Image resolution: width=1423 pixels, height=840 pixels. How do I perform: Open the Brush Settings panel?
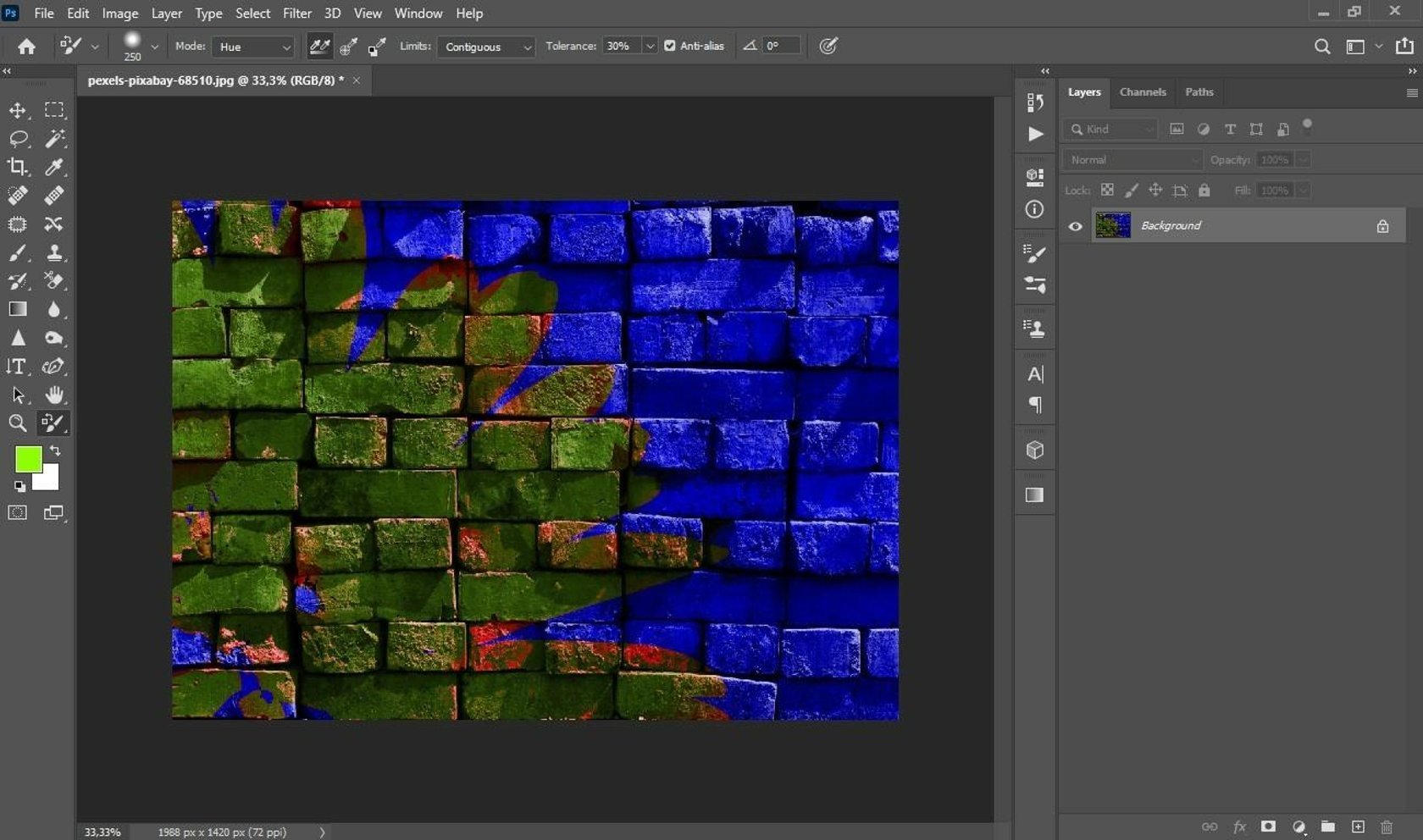pos(1034,253)
